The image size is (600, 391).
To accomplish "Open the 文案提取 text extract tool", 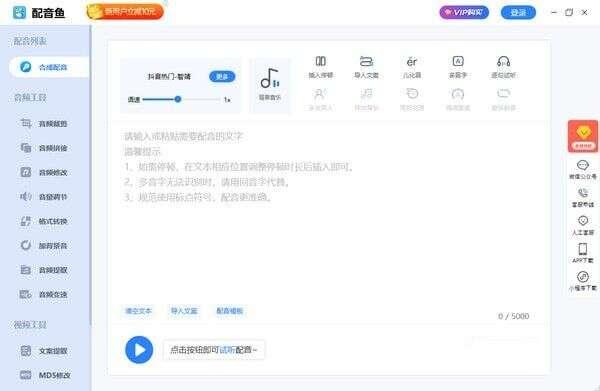I will click(x=44, y=351).
